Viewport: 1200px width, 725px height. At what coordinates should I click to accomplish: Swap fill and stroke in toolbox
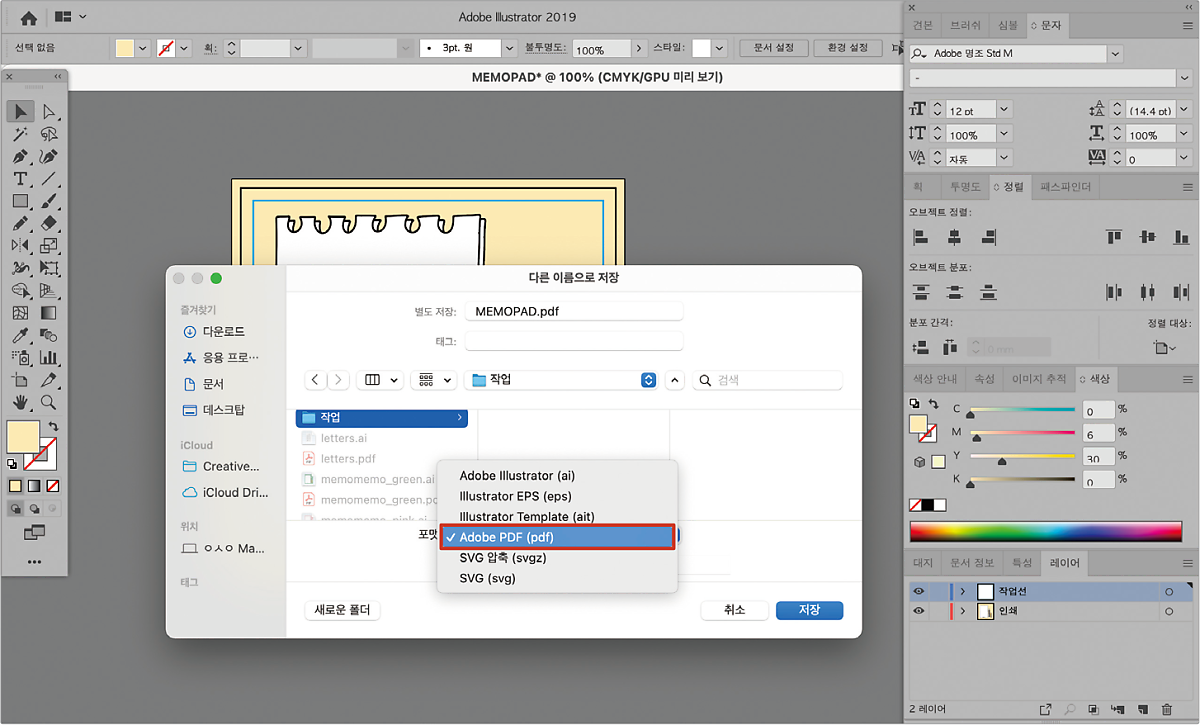(54, 426)
